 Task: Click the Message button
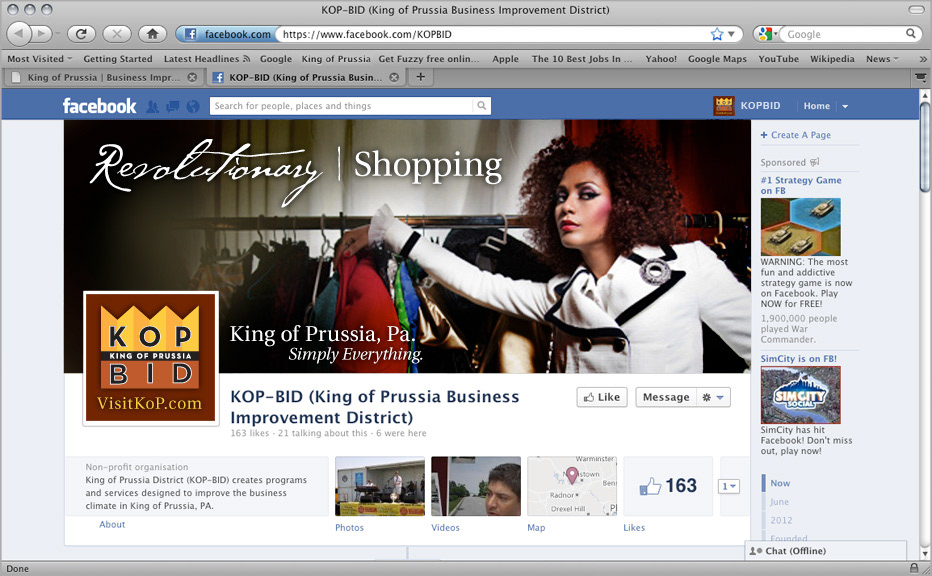pyautogui.click(x=666, y=397)
